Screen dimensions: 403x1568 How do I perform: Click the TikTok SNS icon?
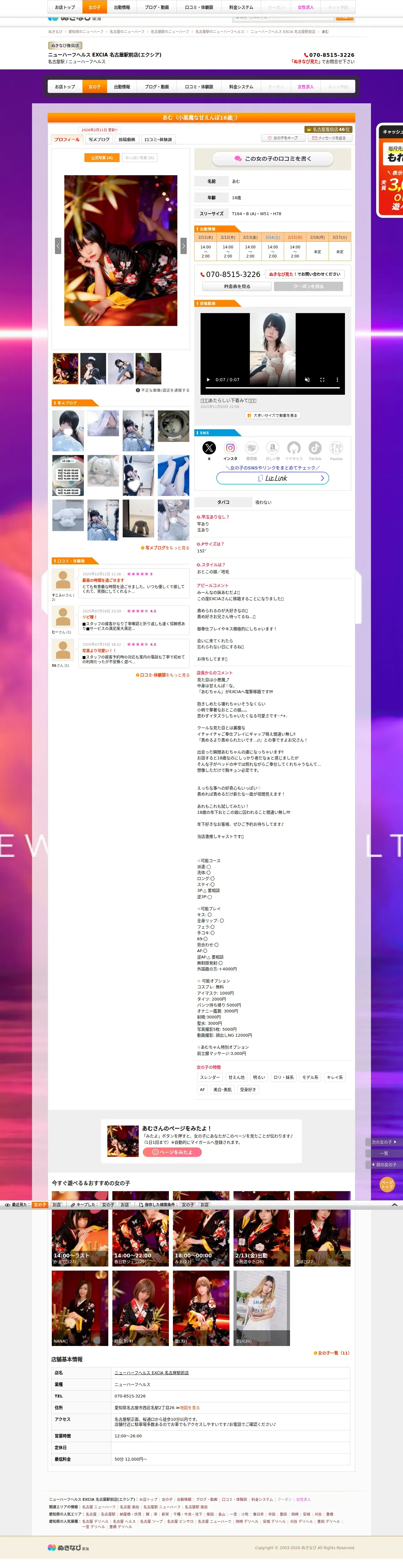point(315,448)
